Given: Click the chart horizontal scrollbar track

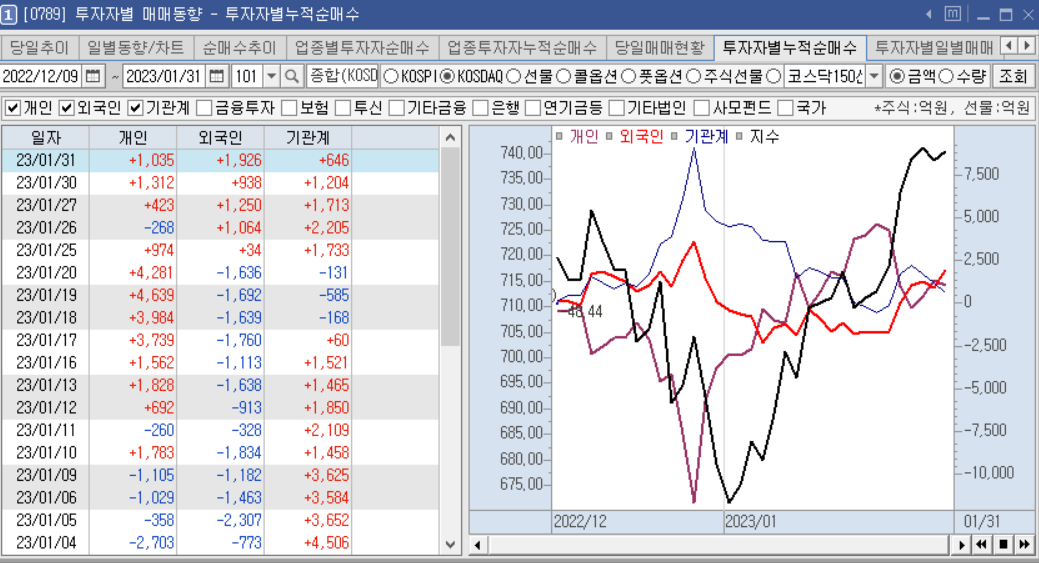Looking at the screenshot, I should pyautogui.click(x=718, y=544).
